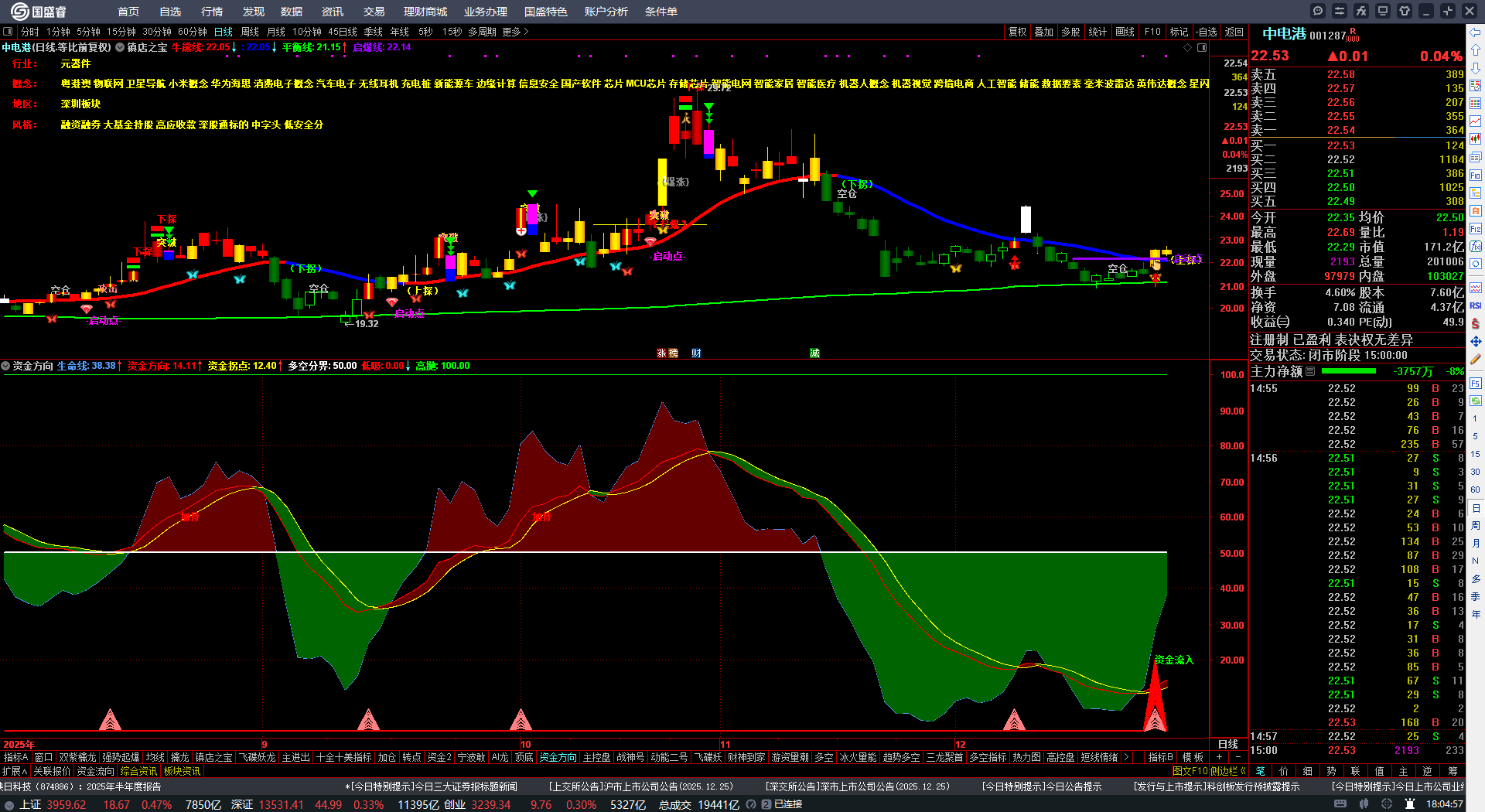Open the 行情 menu
Image resolution: width=1485 pixels, height=812 pixels.
(212, 12)
